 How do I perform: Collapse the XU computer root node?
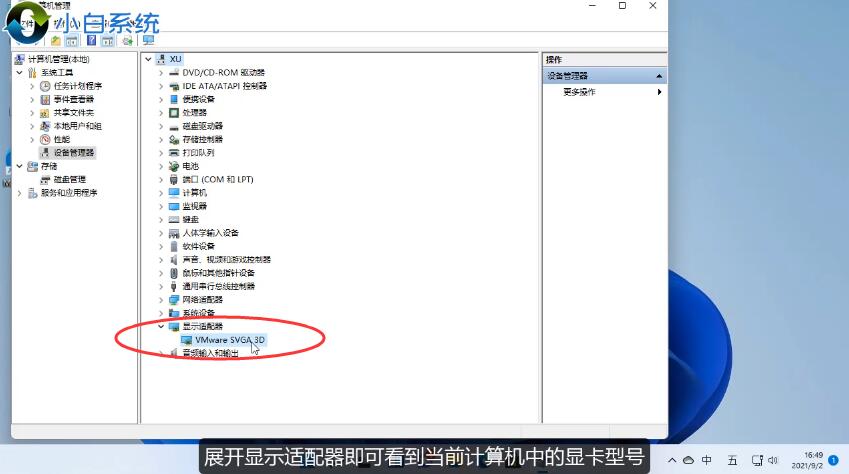coord(148,59)
